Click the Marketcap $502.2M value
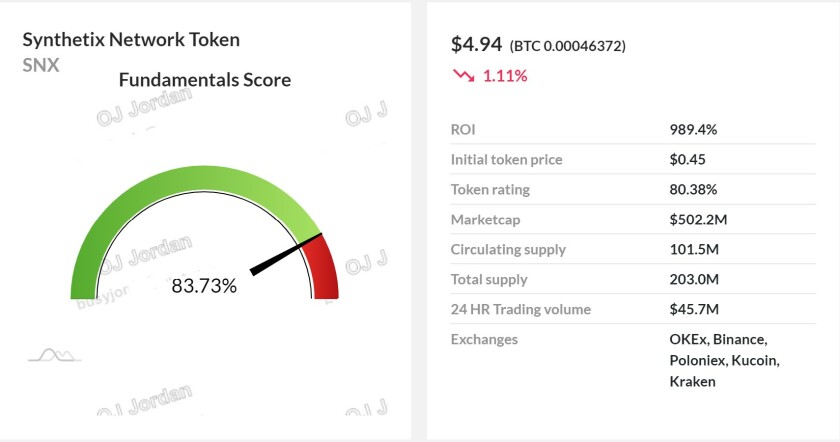840x442 pixels. (698, 220)
